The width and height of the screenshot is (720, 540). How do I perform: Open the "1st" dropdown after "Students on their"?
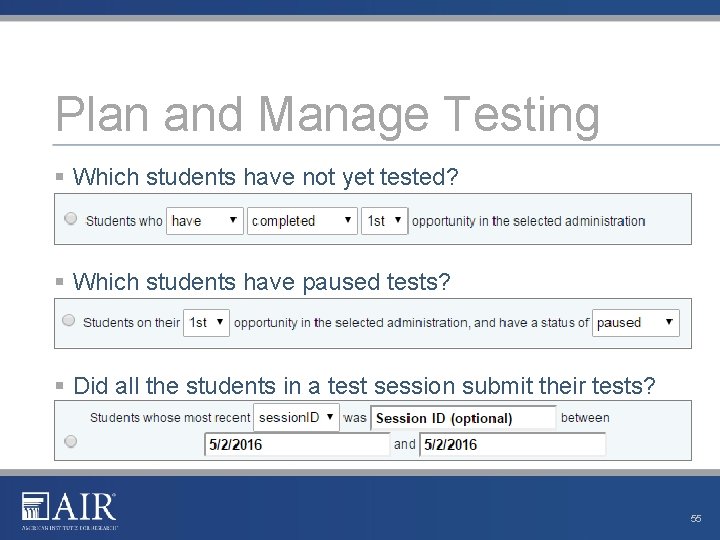(206, 322)
